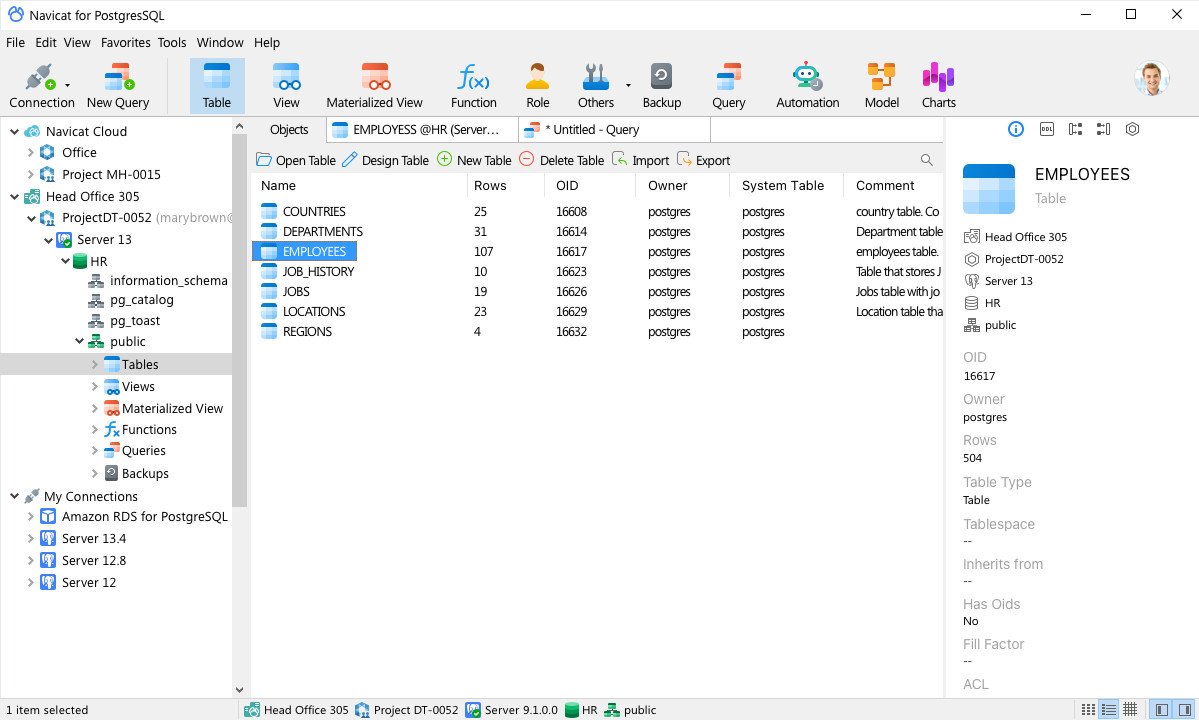This screenshot has height=720, width=1199.
Task: Toggle the right information pane visibility
Action: click(1185, 710)
